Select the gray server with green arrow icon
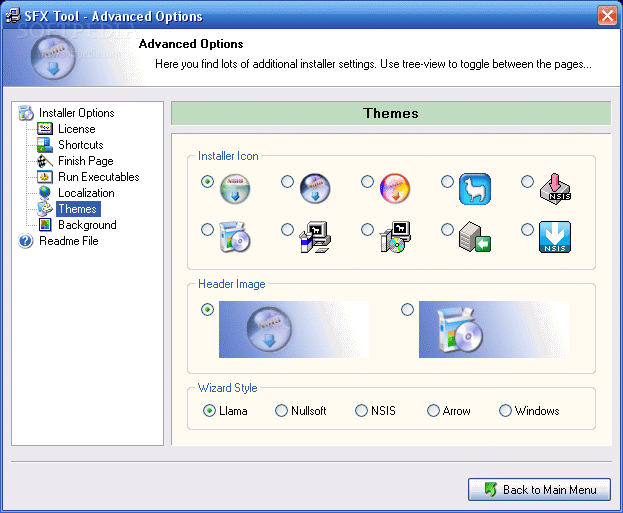The height and width of the screenshot is (513, 623). [x=475, y=237]
